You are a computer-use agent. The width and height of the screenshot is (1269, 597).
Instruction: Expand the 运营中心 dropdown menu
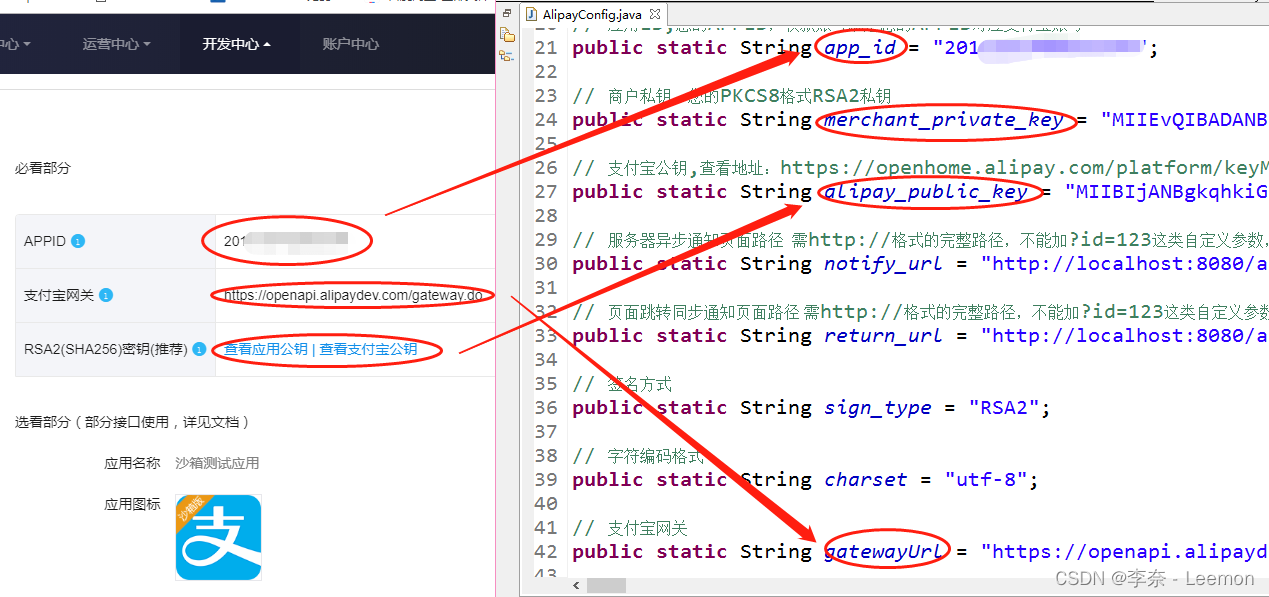coord(116,44)
